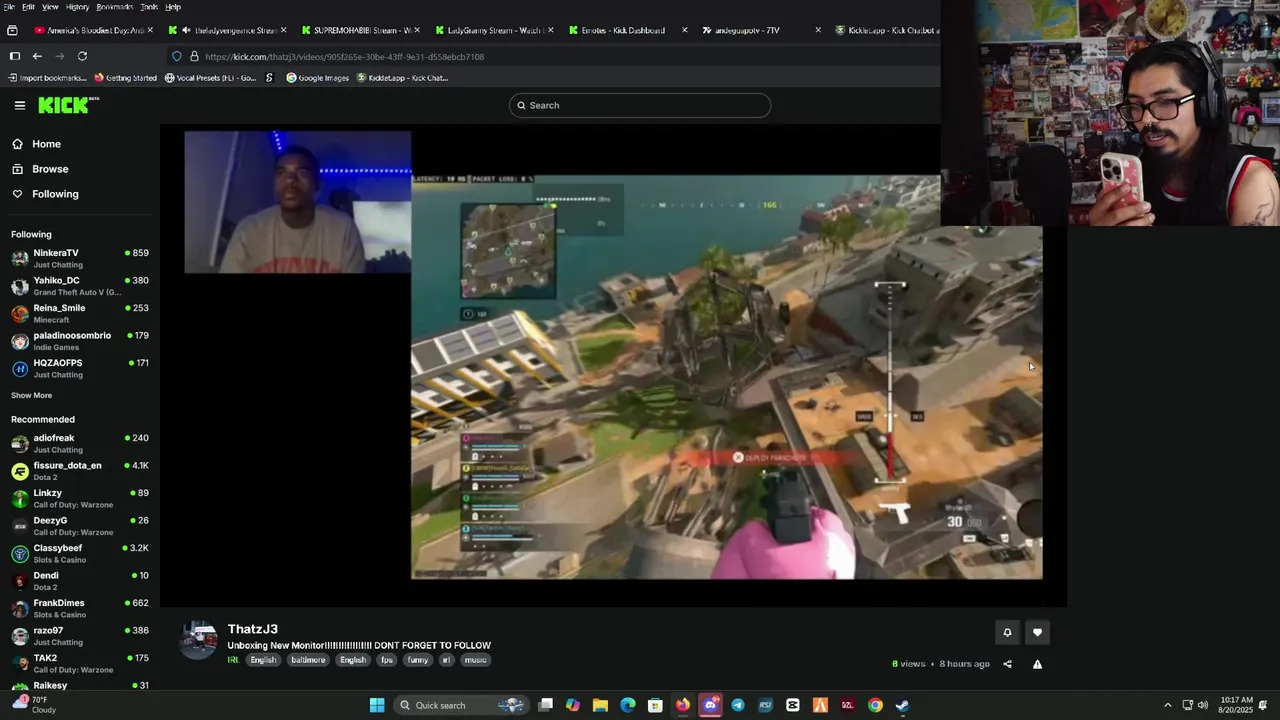
Task: Open Browse in the Kick sidebar
Action: (50, 169)
